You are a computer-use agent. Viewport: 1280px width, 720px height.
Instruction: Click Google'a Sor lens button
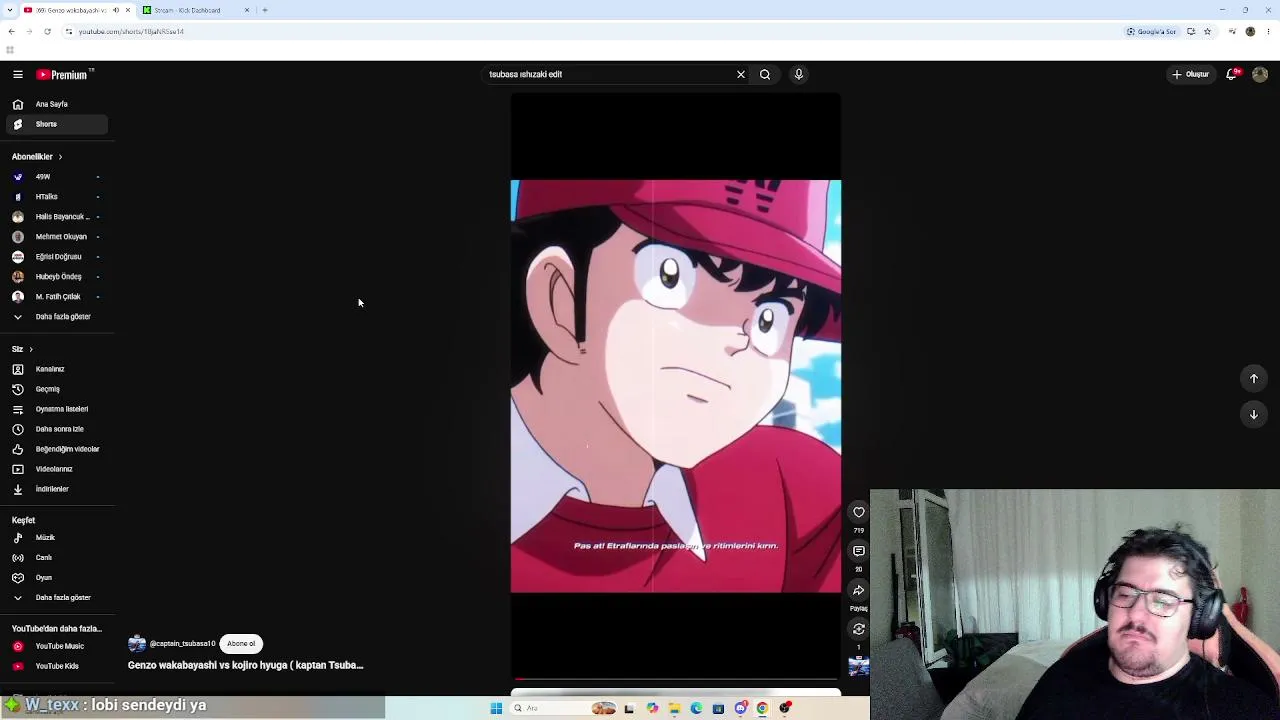click(1151, 32)
